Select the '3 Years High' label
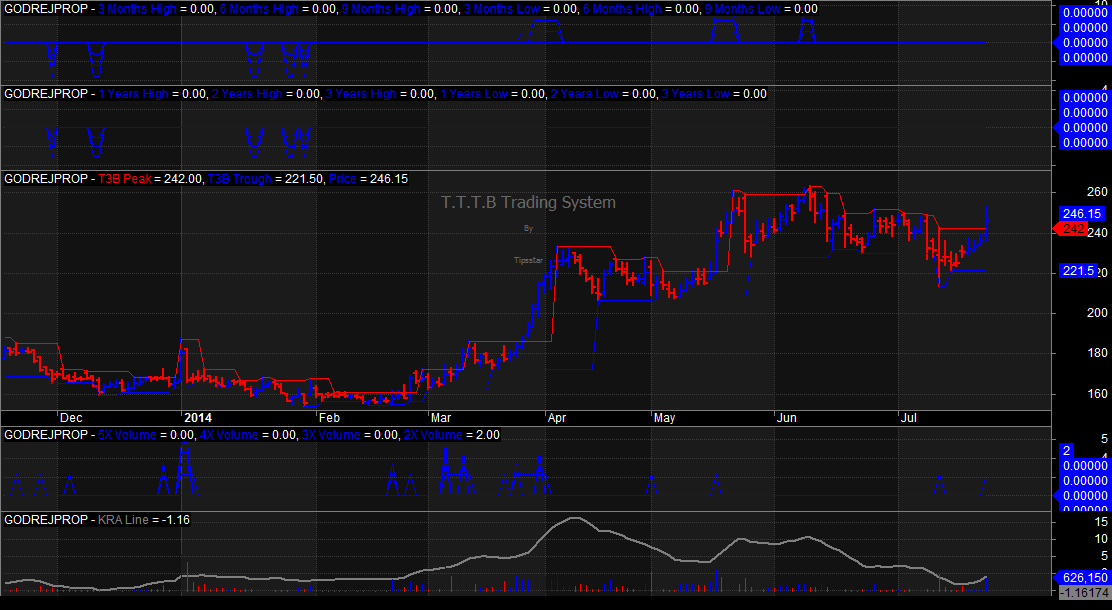This screenshot has width=1112, height=610. 361,94
